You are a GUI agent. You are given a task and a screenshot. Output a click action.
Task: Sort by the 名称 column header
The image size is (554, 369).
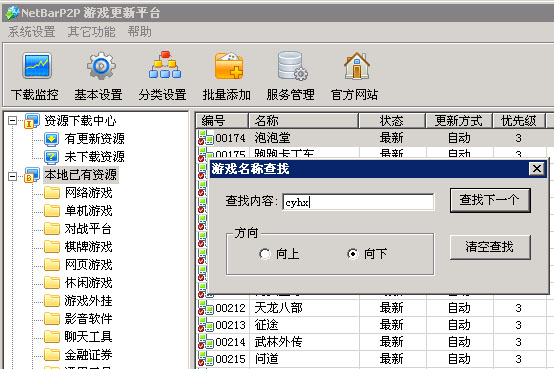[x=303, y=121]
